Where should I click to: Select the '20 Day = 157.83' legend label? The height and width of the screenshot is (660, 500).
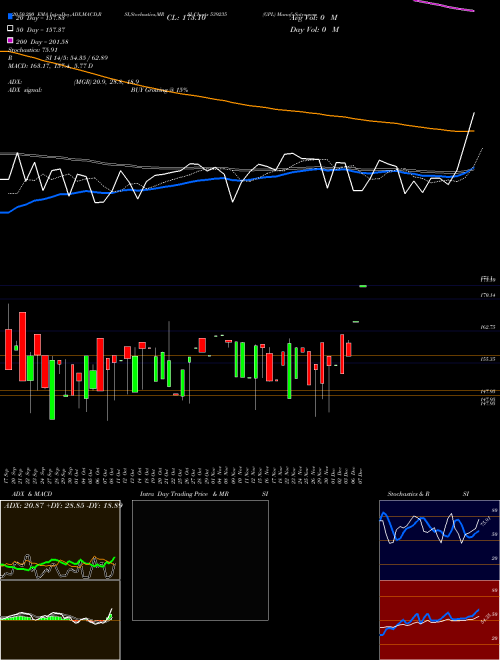click(40, 18)
